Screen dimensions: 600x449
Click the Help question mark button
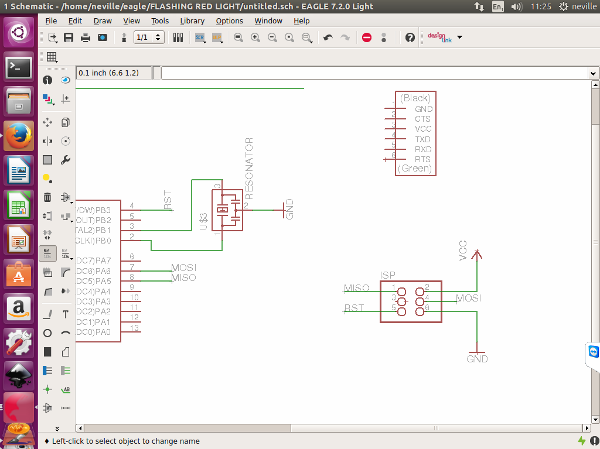410,38
